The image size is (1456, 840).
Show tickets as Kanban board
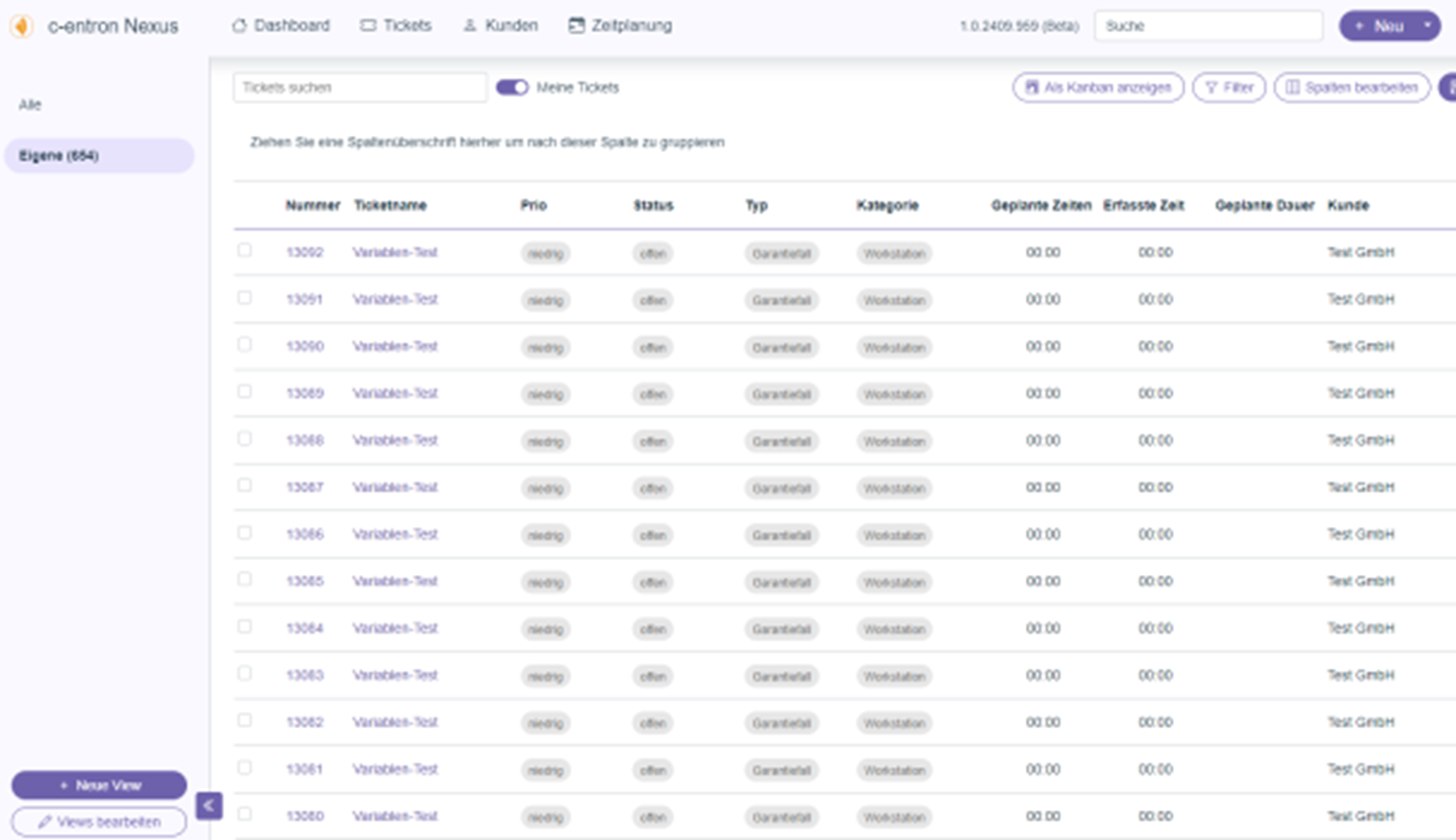click(1098, 88)
